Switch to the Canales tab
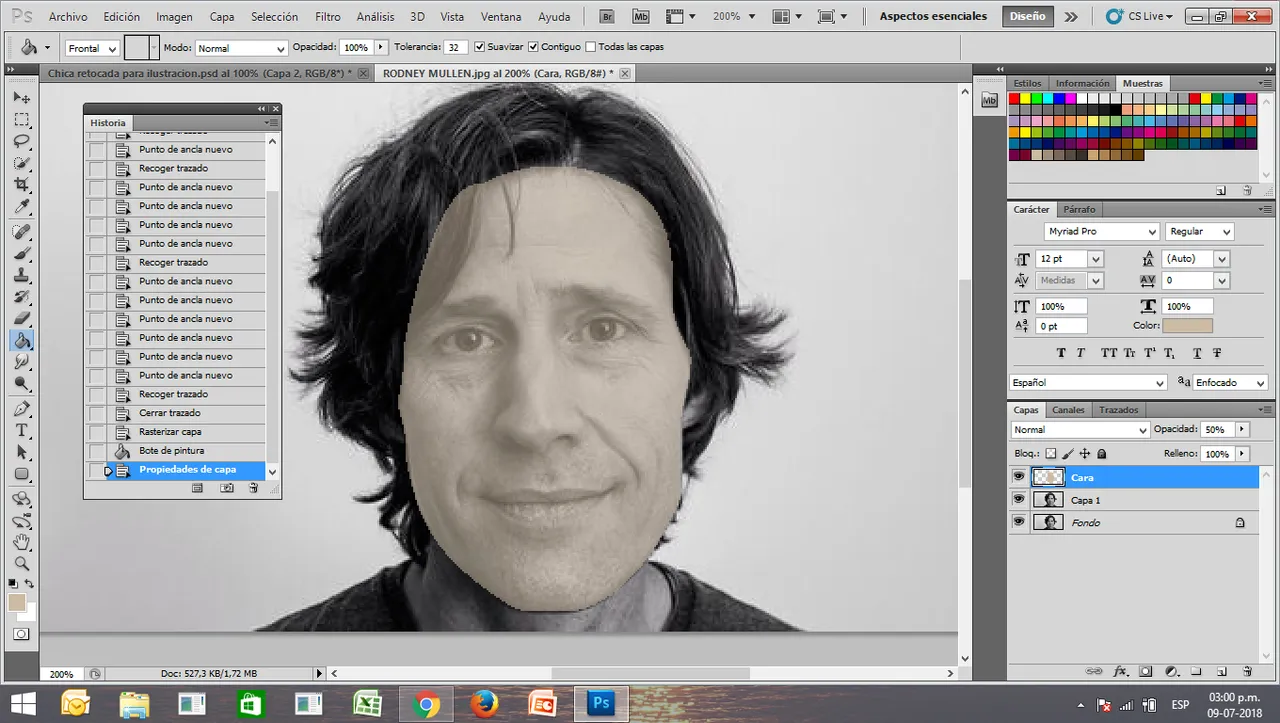This screenshot has height=723, width=1280. point(1068,410)
